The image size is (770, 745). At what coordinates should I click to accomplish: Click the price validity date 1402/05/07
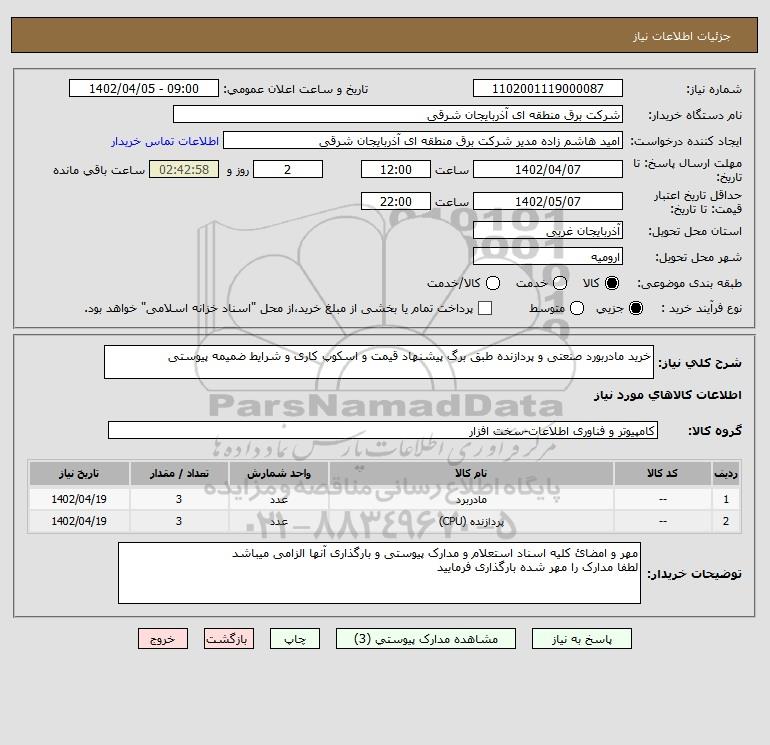548,201
